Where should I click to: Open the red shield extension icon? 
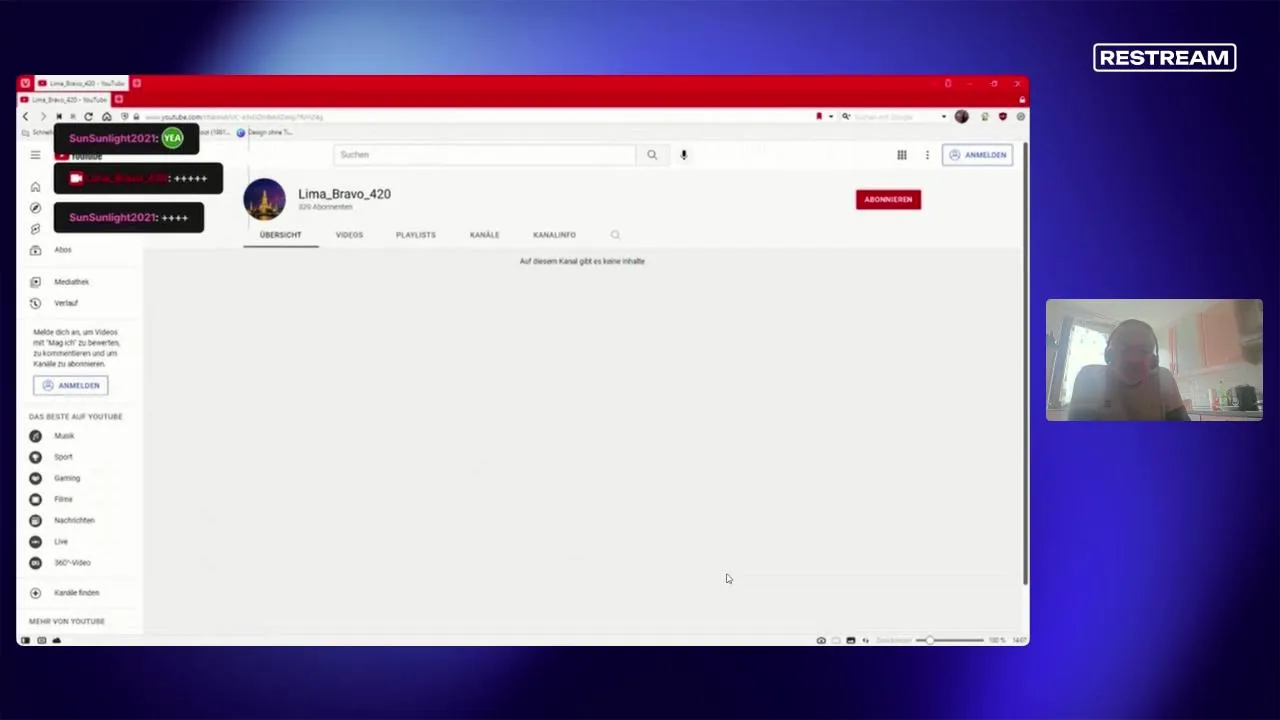click(x=1003, y=117)
